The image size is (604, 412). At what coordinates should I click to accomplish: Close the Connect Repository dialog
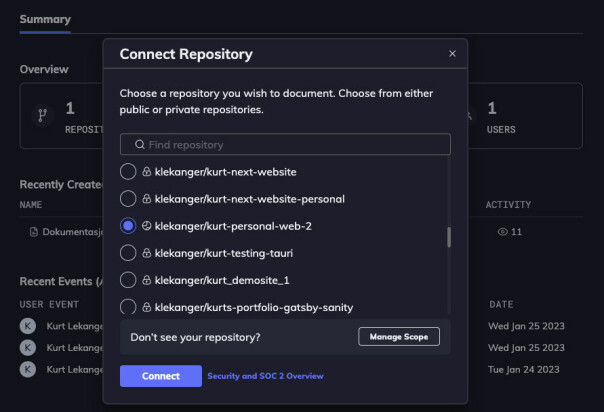[x=452, y=54]
